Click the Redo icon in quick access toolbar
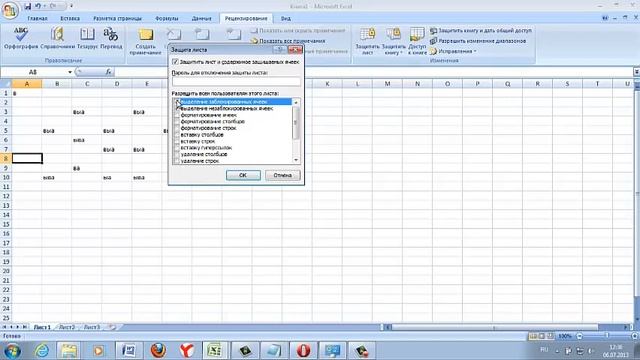This screenshot has width=640, height=360. tap(53, 6)
